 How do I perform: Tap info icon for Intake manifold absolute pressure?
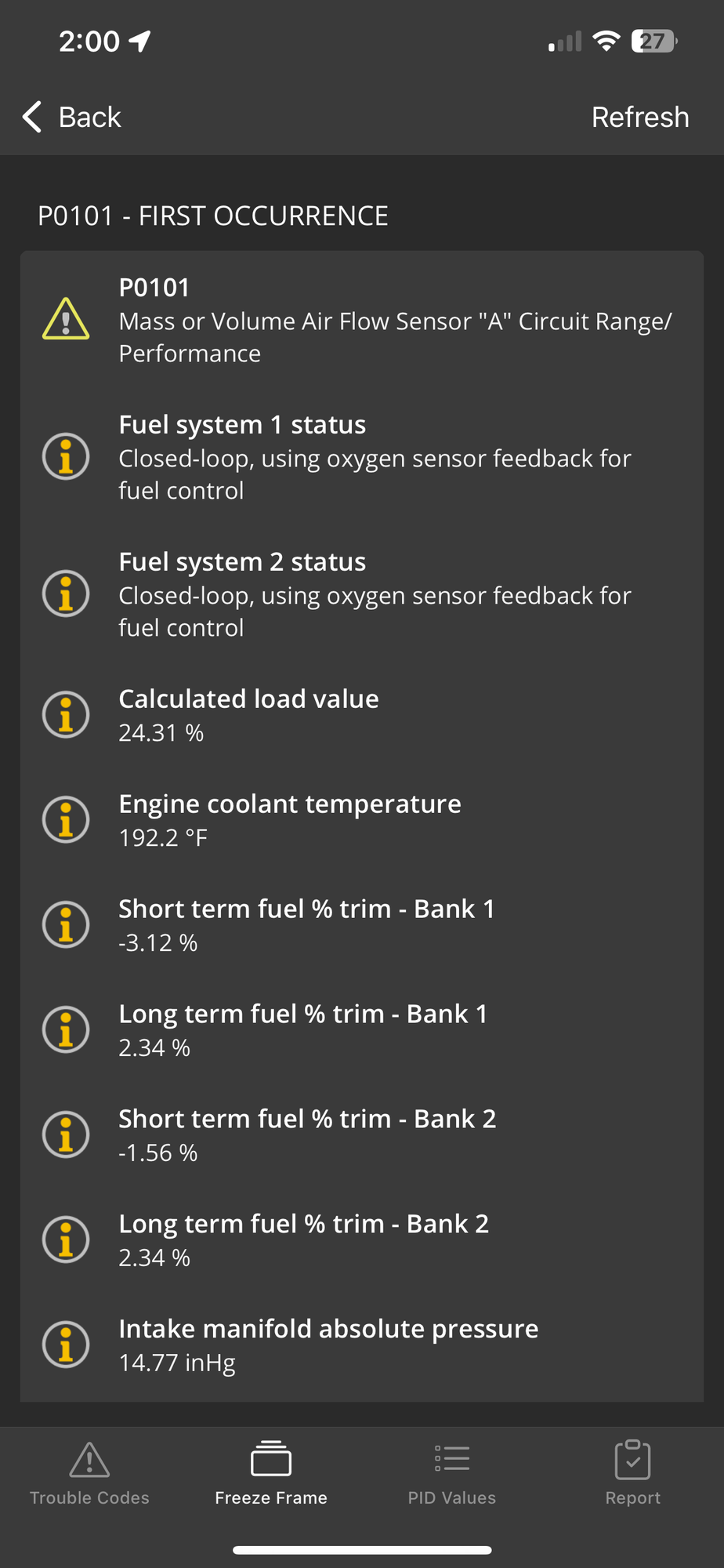[x=66, y=1345]
